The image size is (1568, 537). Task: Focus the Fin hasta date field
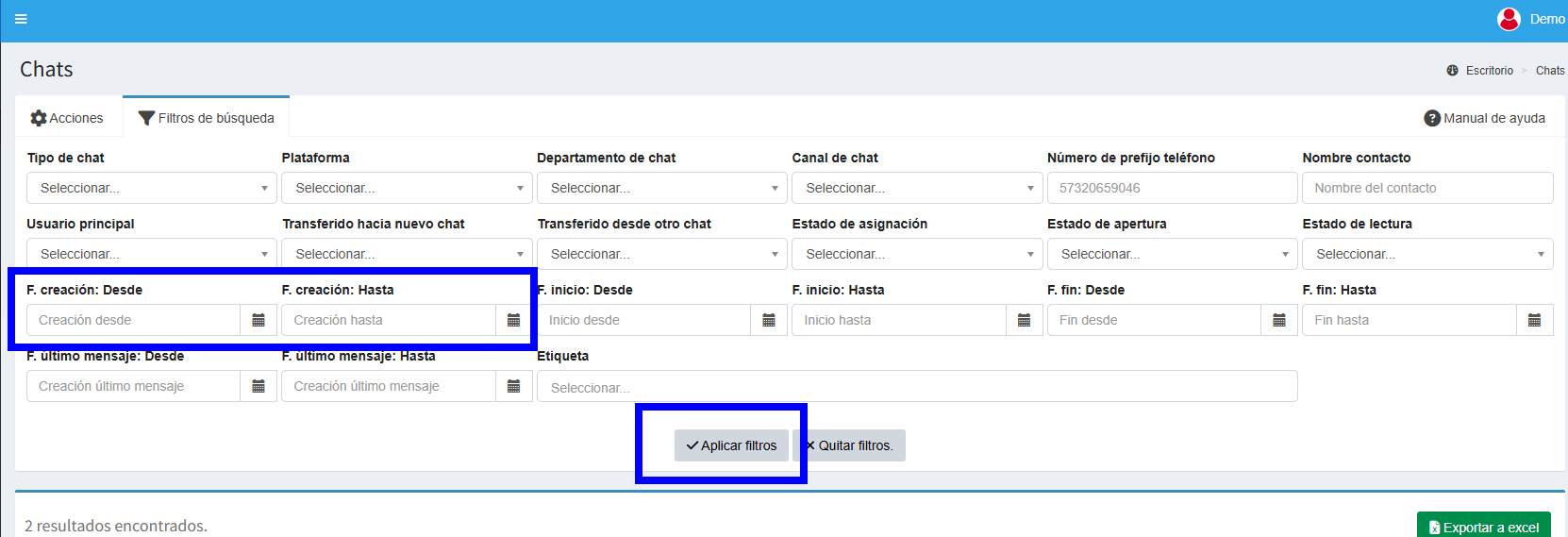pyautogui.click(x=1410, y=320)
